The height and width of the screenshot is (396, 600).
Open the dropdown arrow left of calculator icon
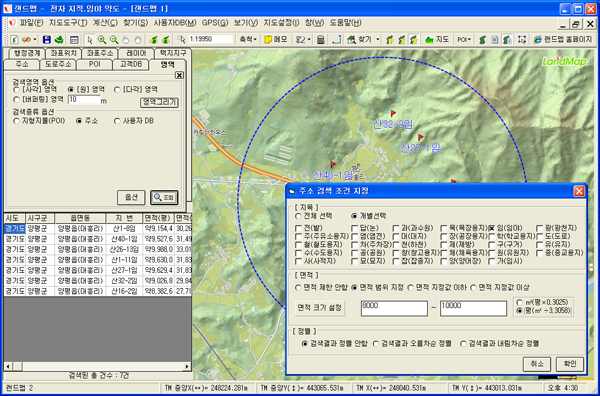pos(308,40)
